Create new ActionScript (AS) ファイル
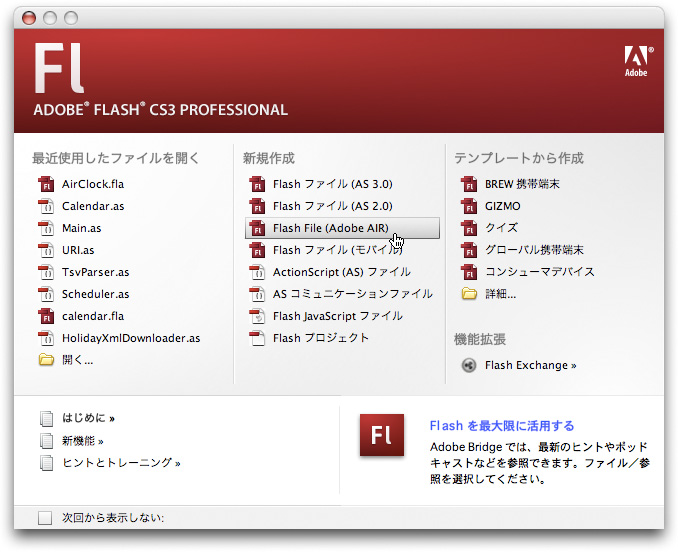 coord(342,272)
